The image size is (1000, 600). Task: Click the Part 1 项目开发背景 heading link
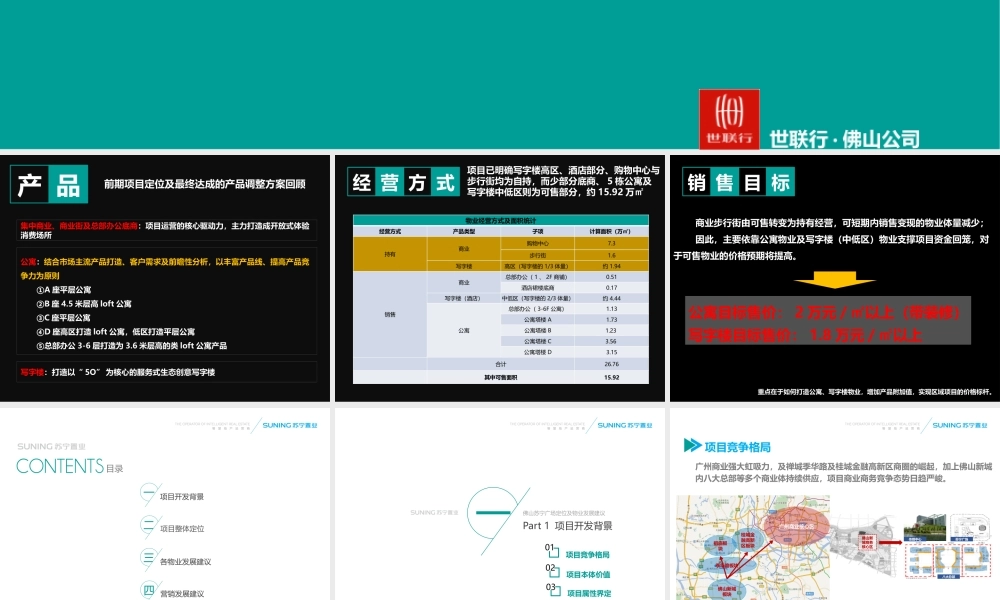568,526
